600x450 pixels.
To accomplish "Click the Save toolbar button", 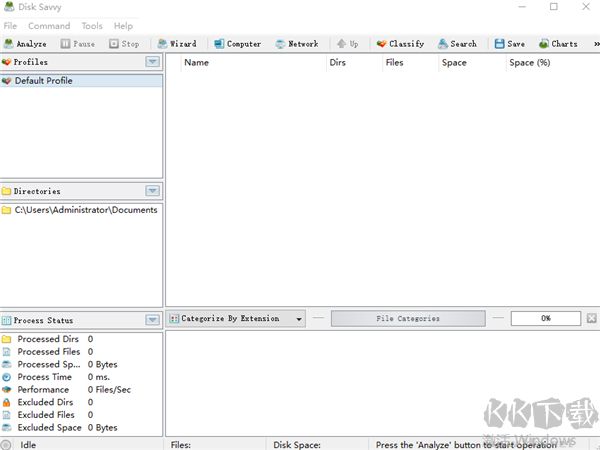I will point(509,44).
